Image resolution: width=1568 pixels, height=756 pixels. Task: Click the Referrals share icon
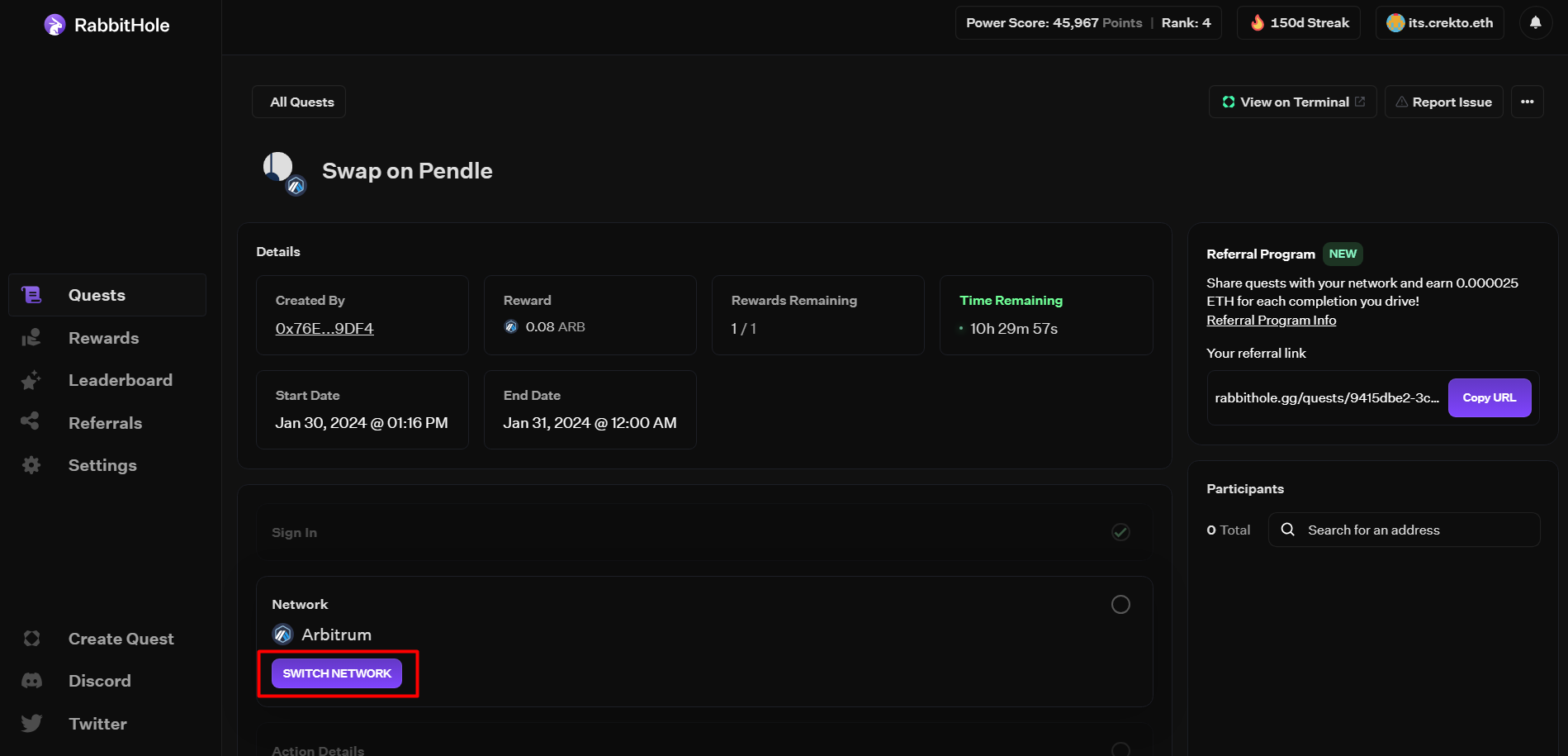(x=31, y=422)
